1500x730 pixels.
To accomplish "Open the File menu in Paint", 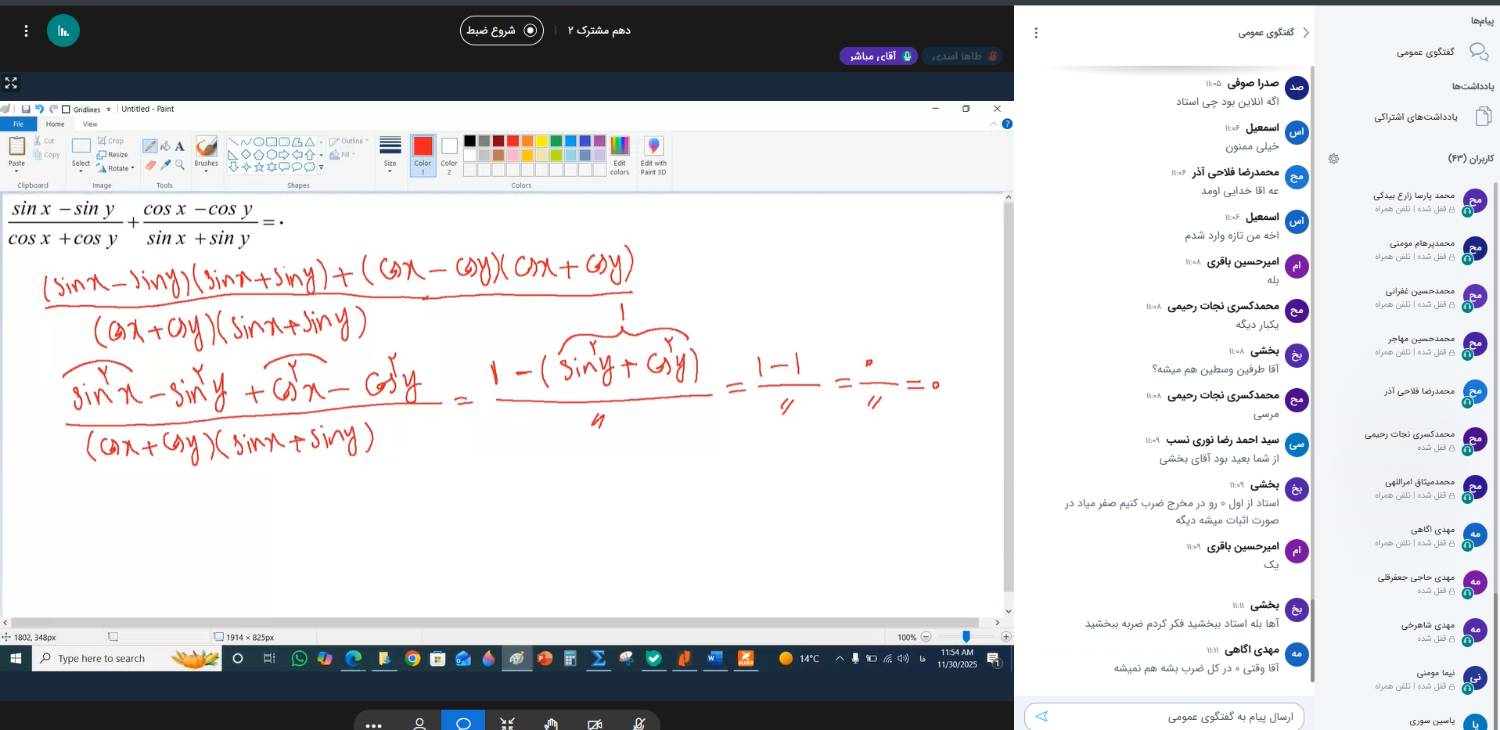I will pos(18,124).
